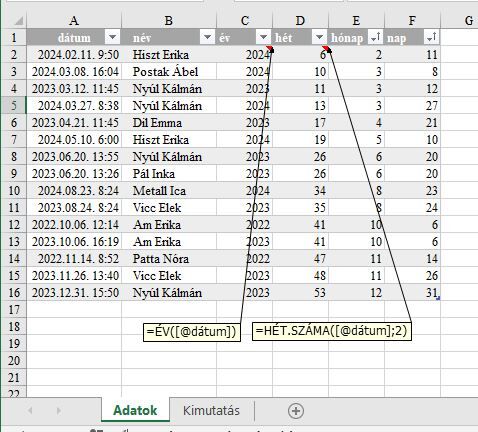The width and height of the screenshot is (478, 432).
Task: Select Hiszt Erika in row 2
Action: pyautogui.click(x=169, y=54)
